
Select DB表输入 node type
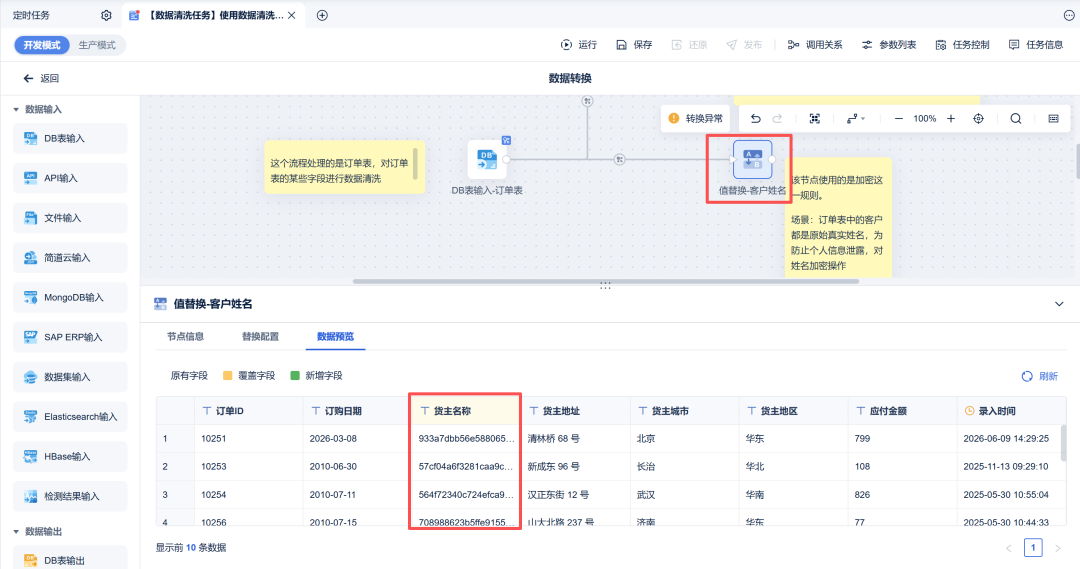click(70, 138)
